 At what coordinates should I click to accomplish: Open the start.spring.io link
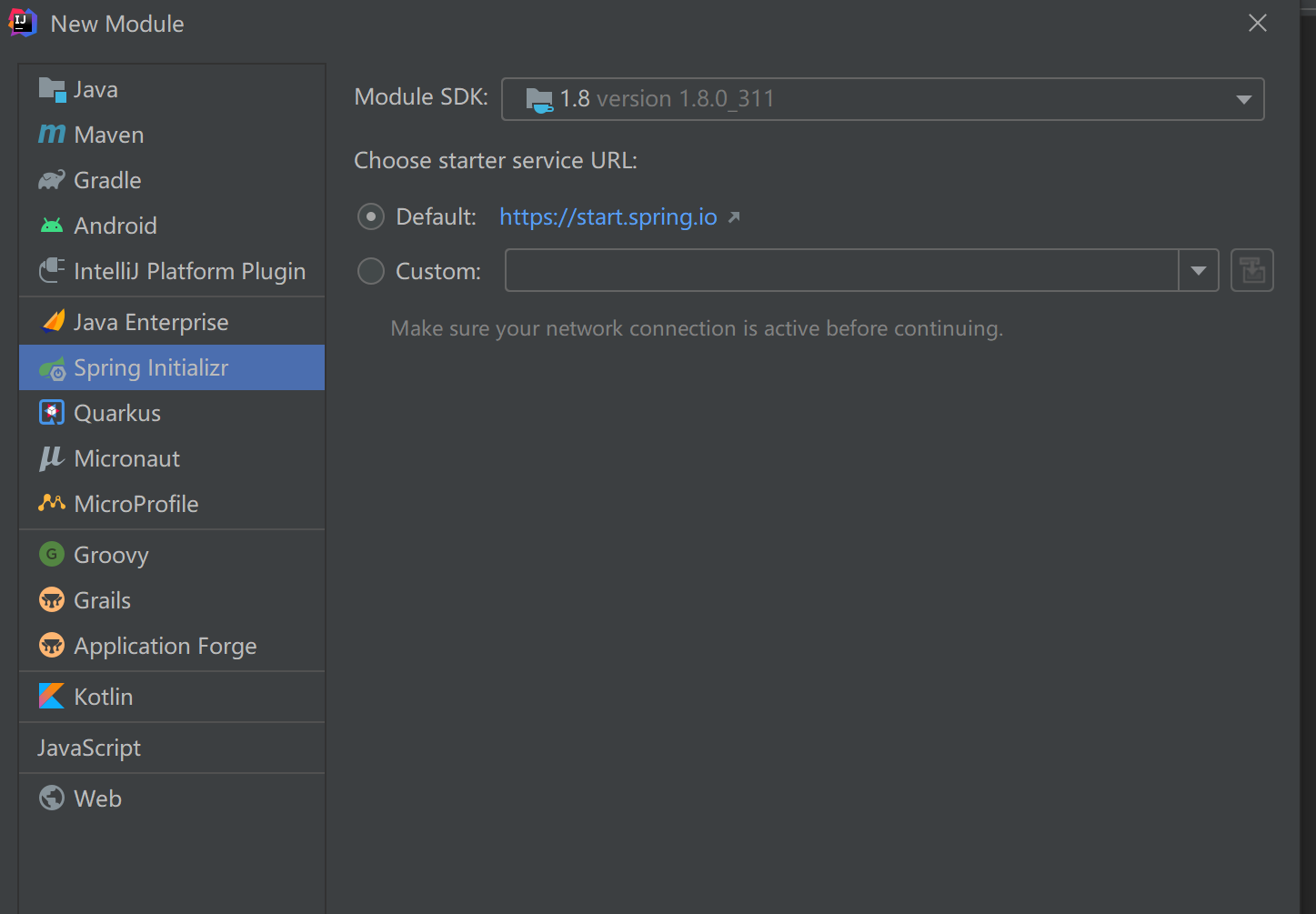click(608, 216)
